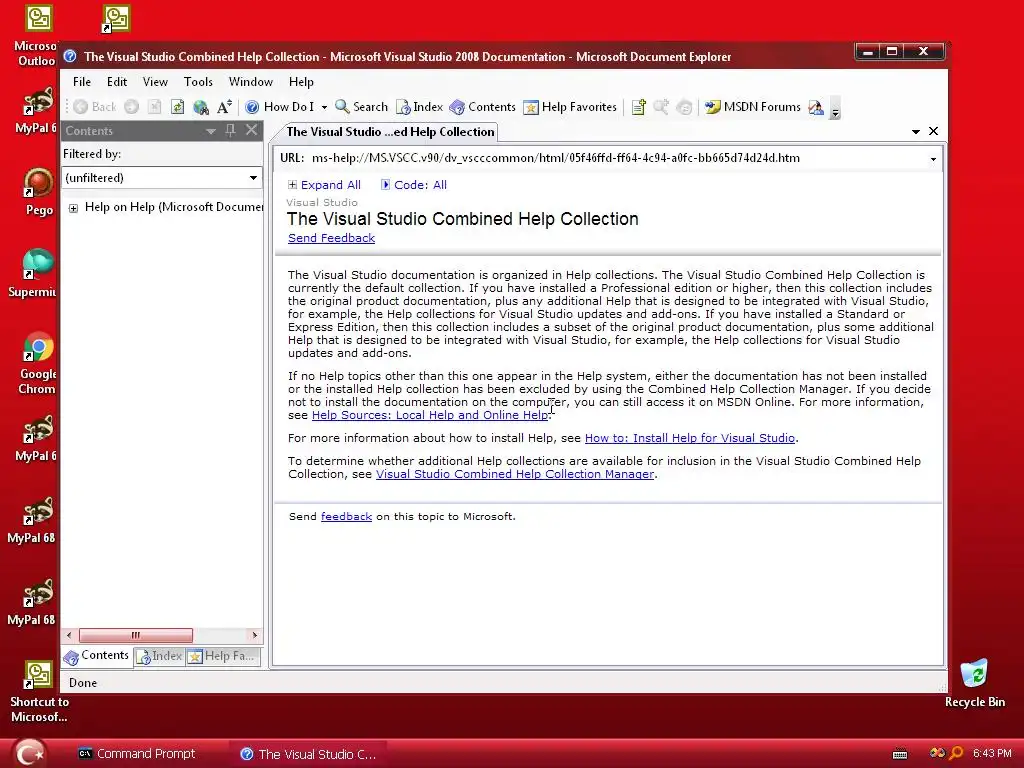Click the Contents panel right scroll arrow
Screen dimensions: 1024x768
point(255,635)
